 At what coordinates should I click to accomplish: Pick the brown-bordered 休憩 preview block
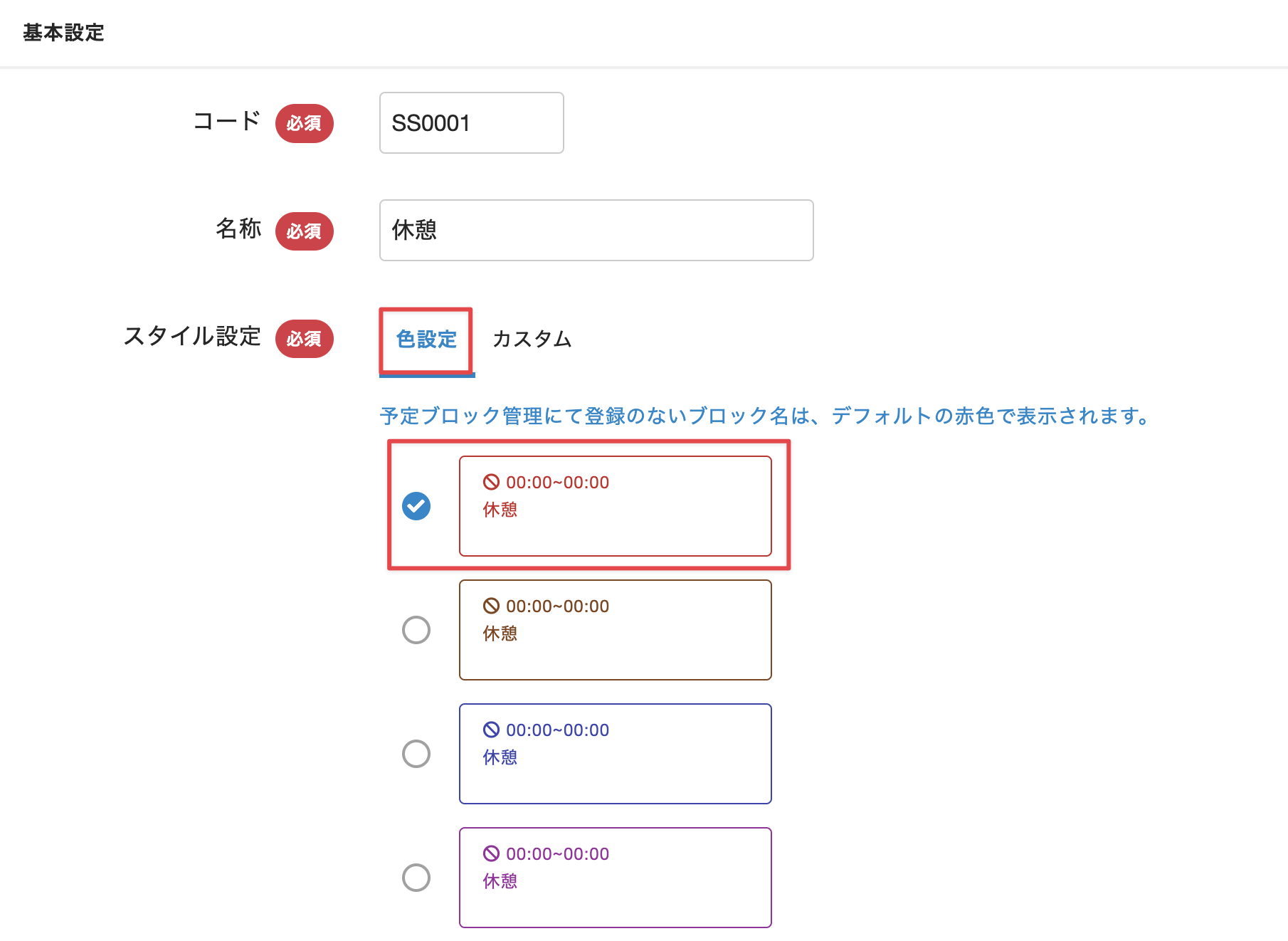[615, 630]
